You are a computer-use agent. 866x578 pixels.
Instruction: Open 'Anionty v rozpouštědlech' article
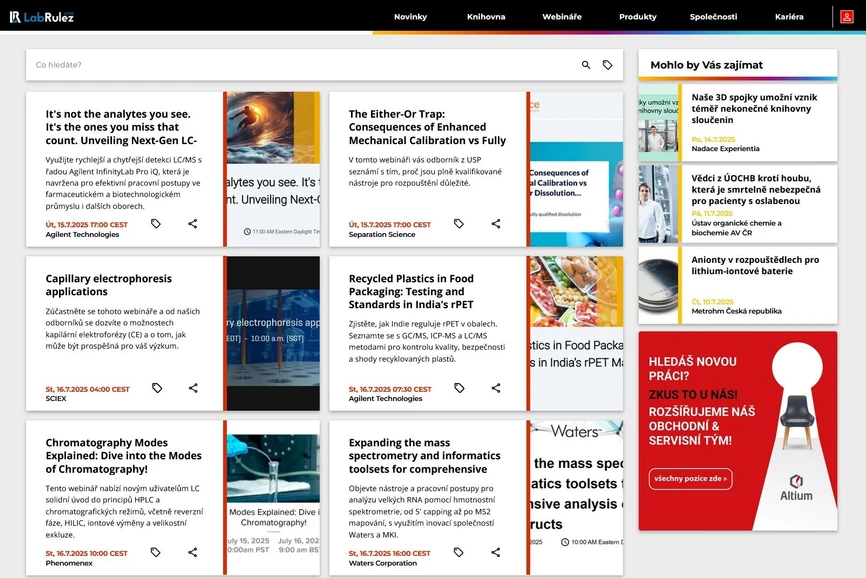pos(755,266)
